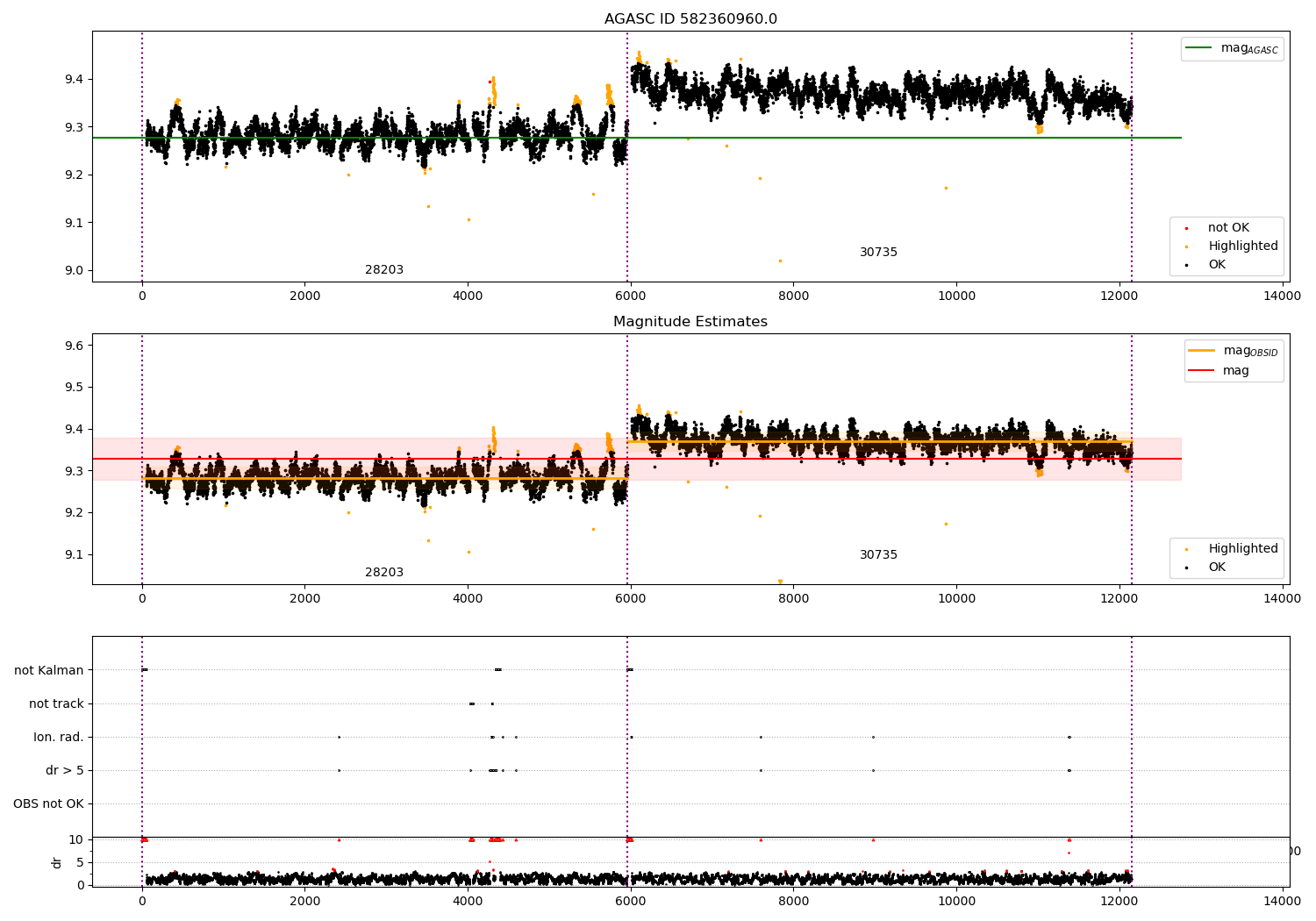Click the red dot marker beside 'not OK'

click(x=1187, y=228)
